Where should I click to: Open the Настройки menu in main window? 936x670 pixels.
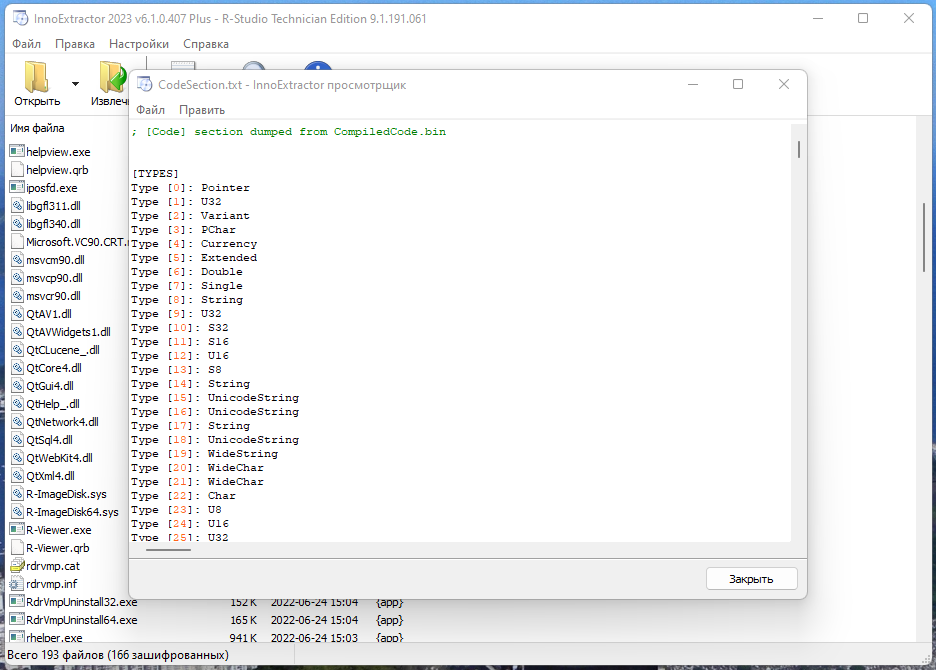(x=138, y=44)
